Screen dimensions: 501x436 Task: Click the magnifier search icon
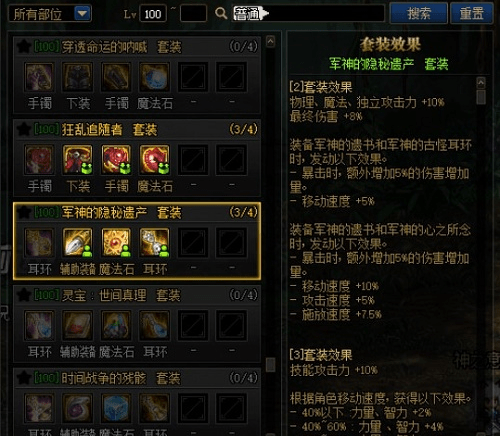pyautogui.click(x=221, y=14)
